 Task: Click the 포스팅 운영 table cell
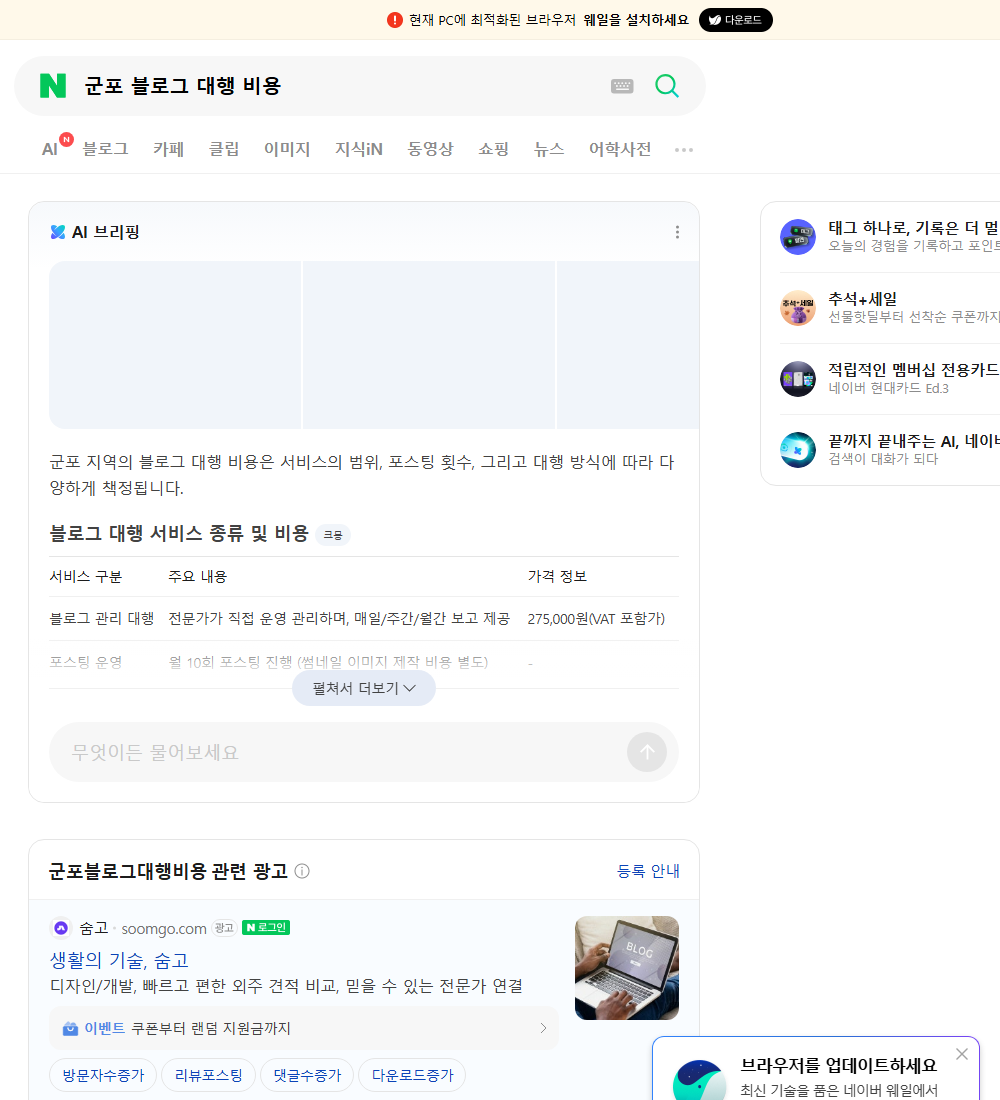[x=86, y=662]
